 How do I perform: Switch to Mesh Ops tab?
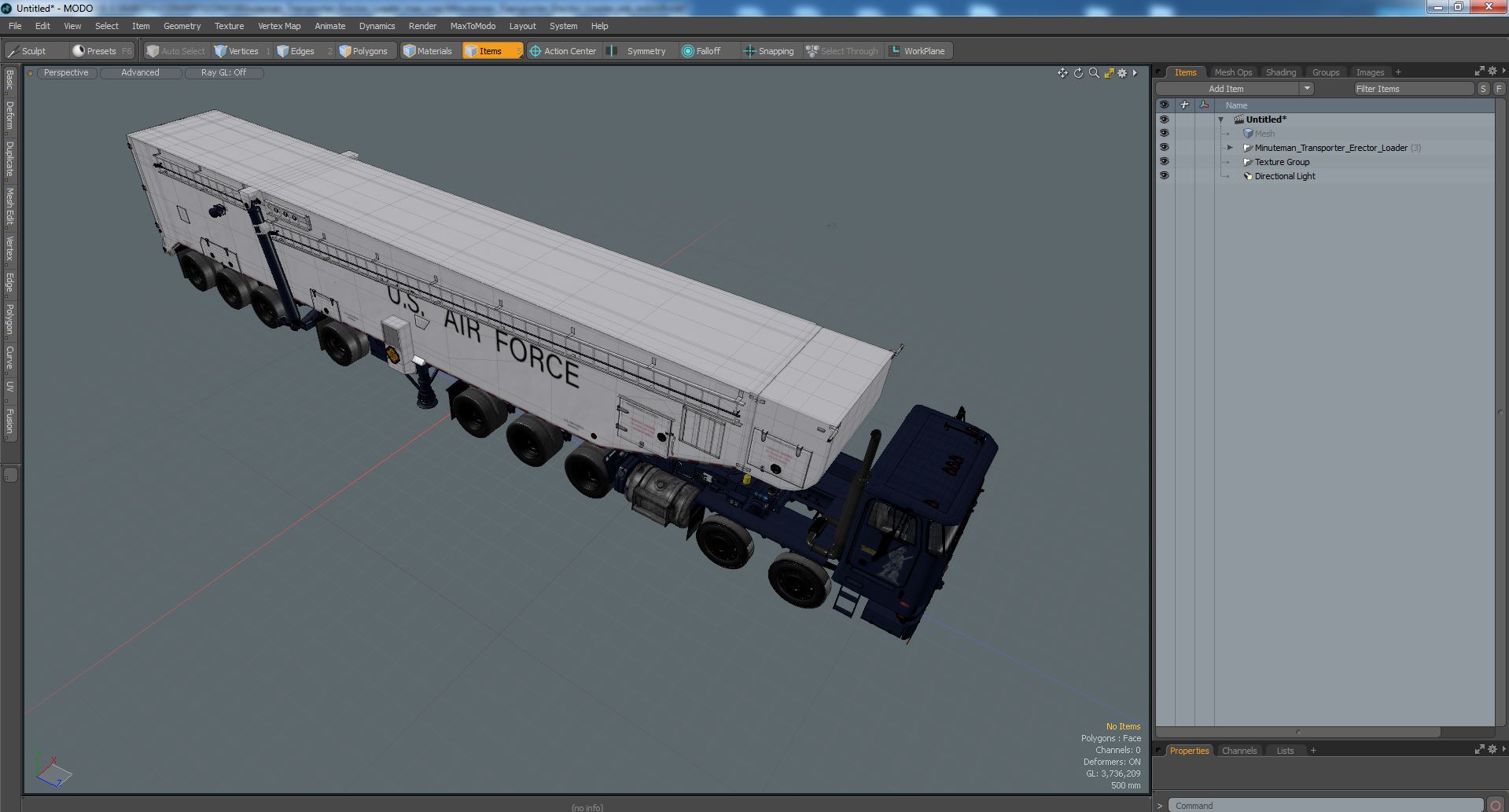1232,72
